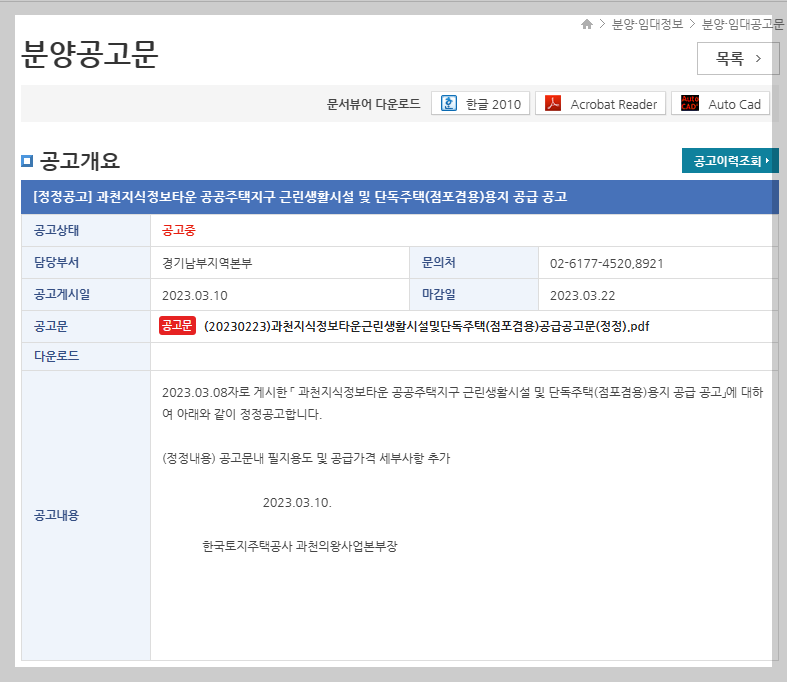Click the 다운로드 row label
The image size is (787, 682).
[56, 356]
